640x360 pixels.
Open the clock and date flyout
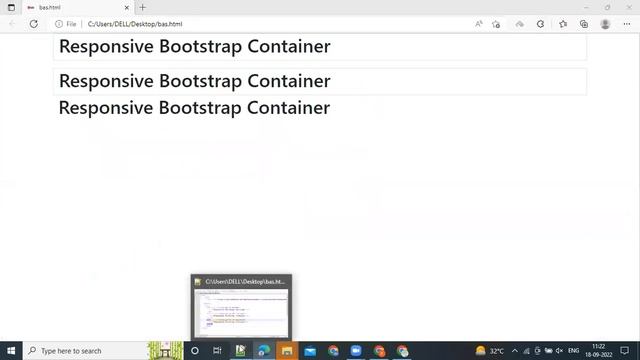pos(599,351)
